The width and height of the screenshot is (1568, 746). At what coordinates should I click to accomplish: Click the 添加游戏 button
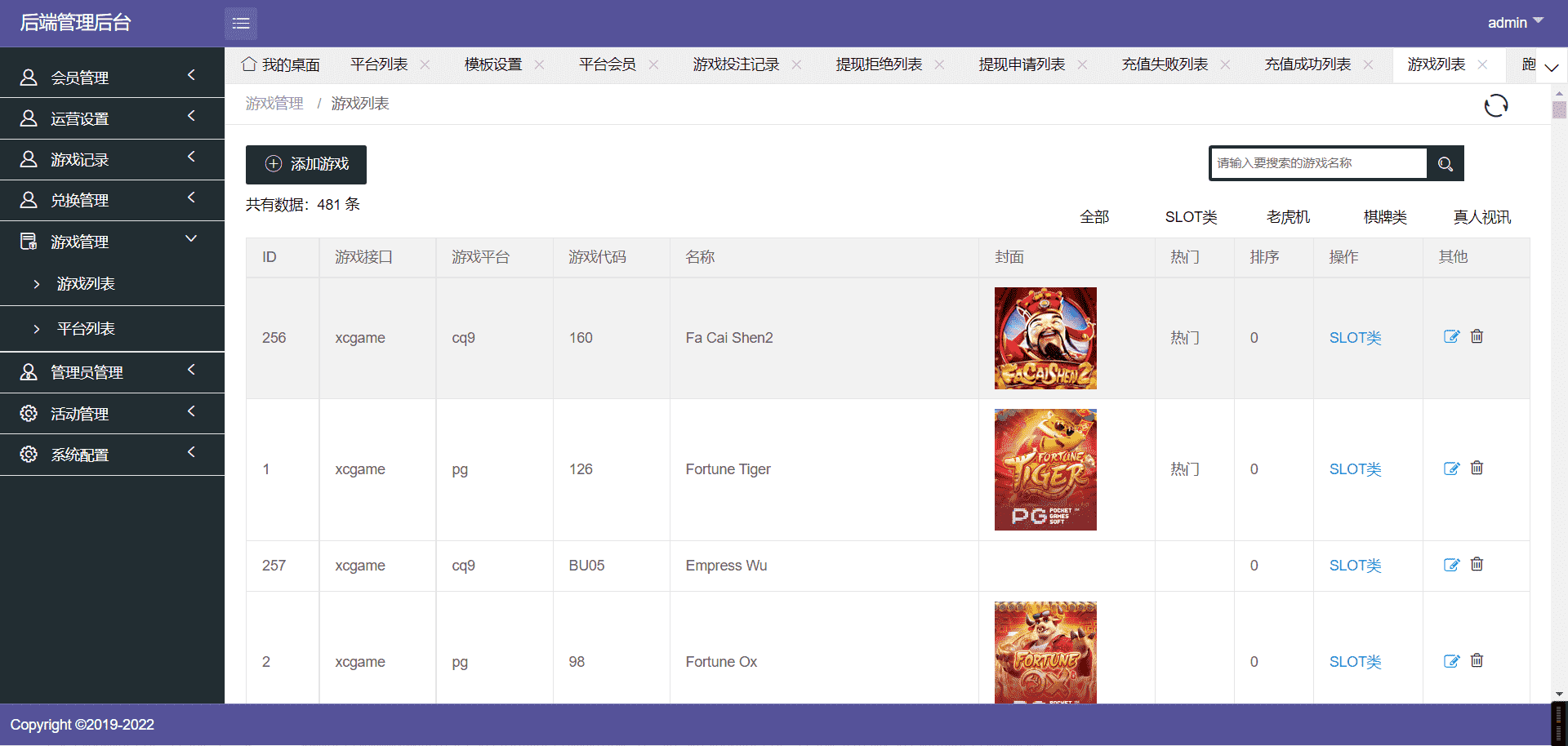click(x=306, y=164)
